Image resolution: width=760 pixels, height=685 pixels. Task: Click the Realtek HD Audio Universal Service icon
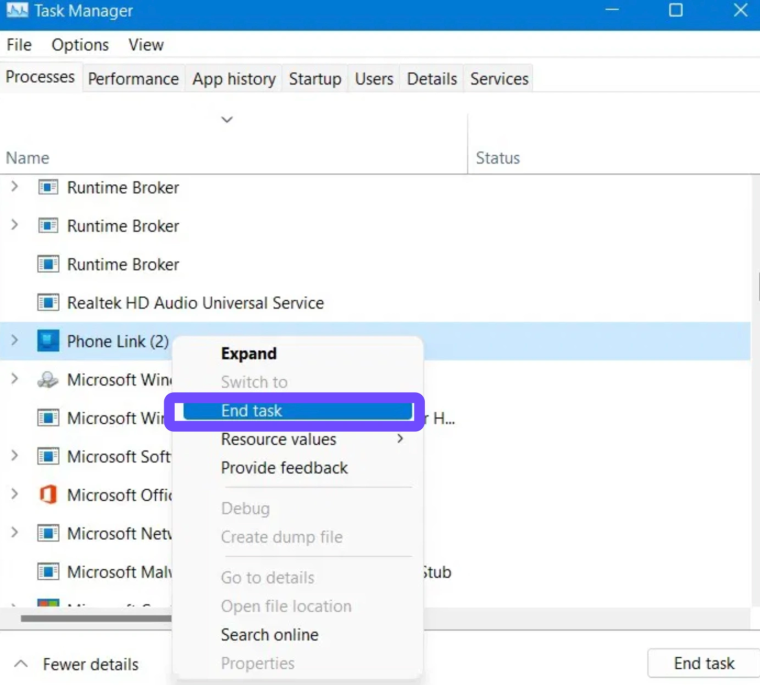48,303
